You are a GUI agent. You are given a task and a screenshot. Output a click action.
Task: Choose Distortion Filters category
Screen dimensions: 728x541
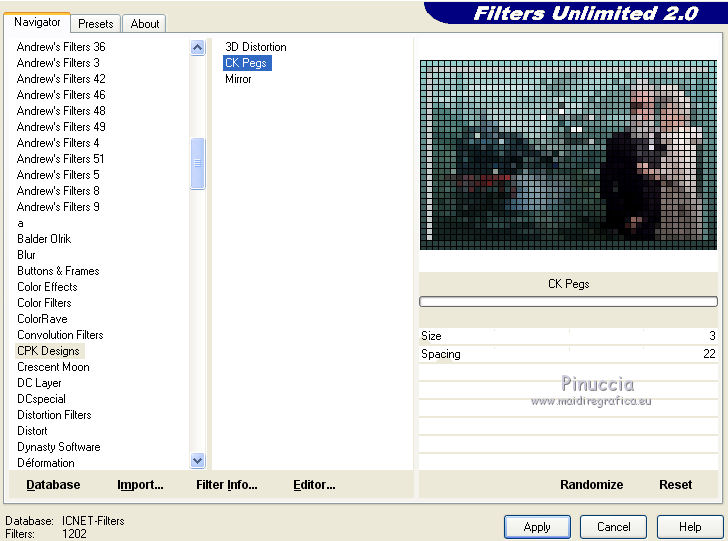click(x=54, y=415)
